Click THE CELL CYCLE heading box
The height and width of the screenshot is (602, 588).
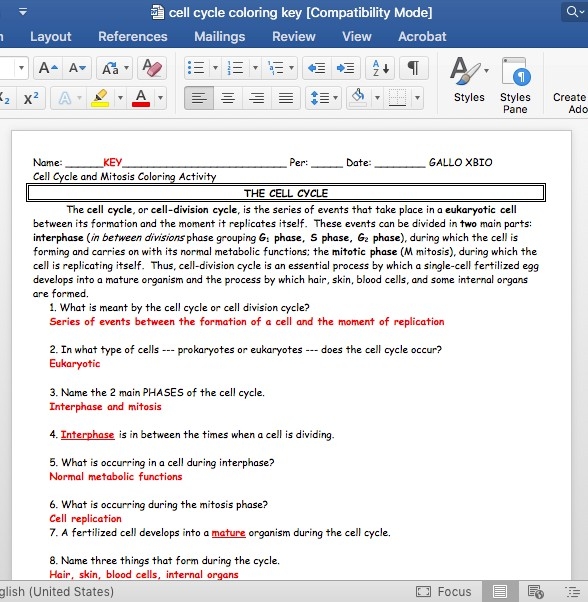[286, 193]
